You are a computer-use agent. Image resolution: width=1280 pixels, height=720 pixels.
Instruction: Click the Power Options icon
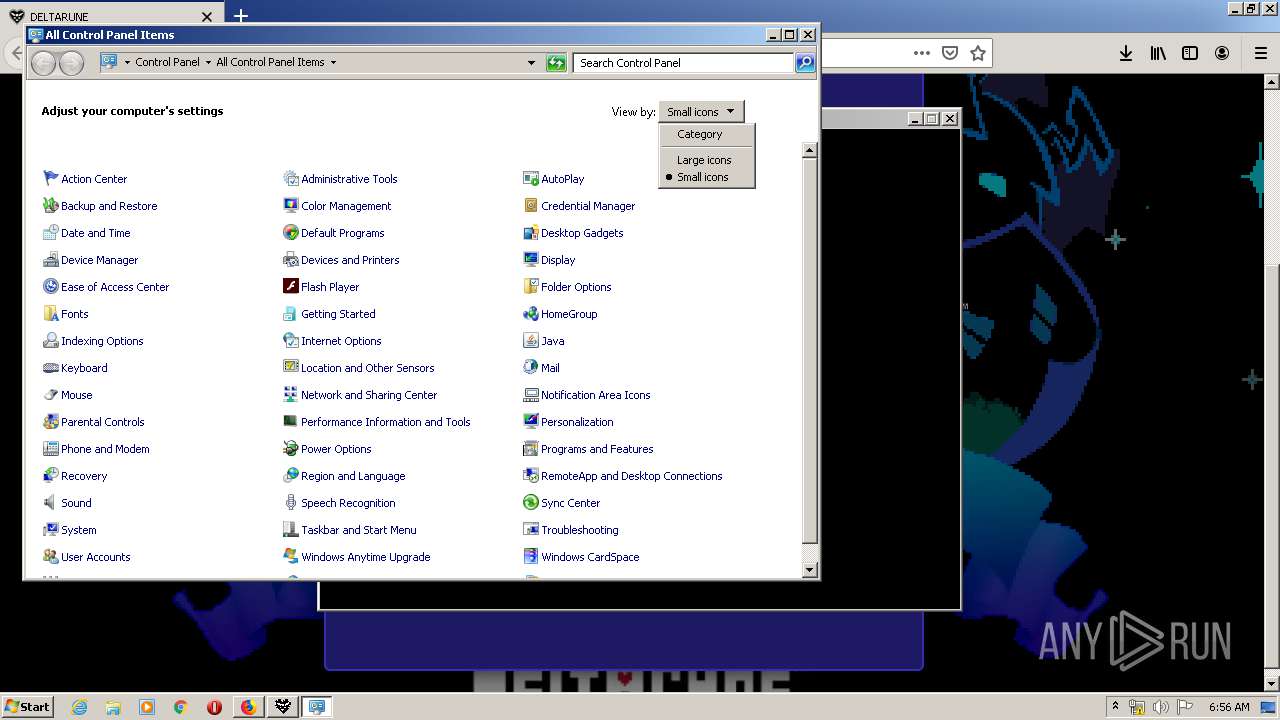[x=291, y=448]
